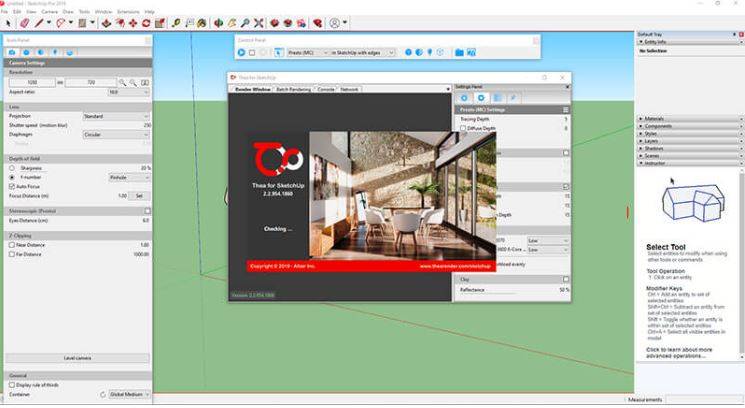Toggle Display rule of thirds checkbox

11,384
